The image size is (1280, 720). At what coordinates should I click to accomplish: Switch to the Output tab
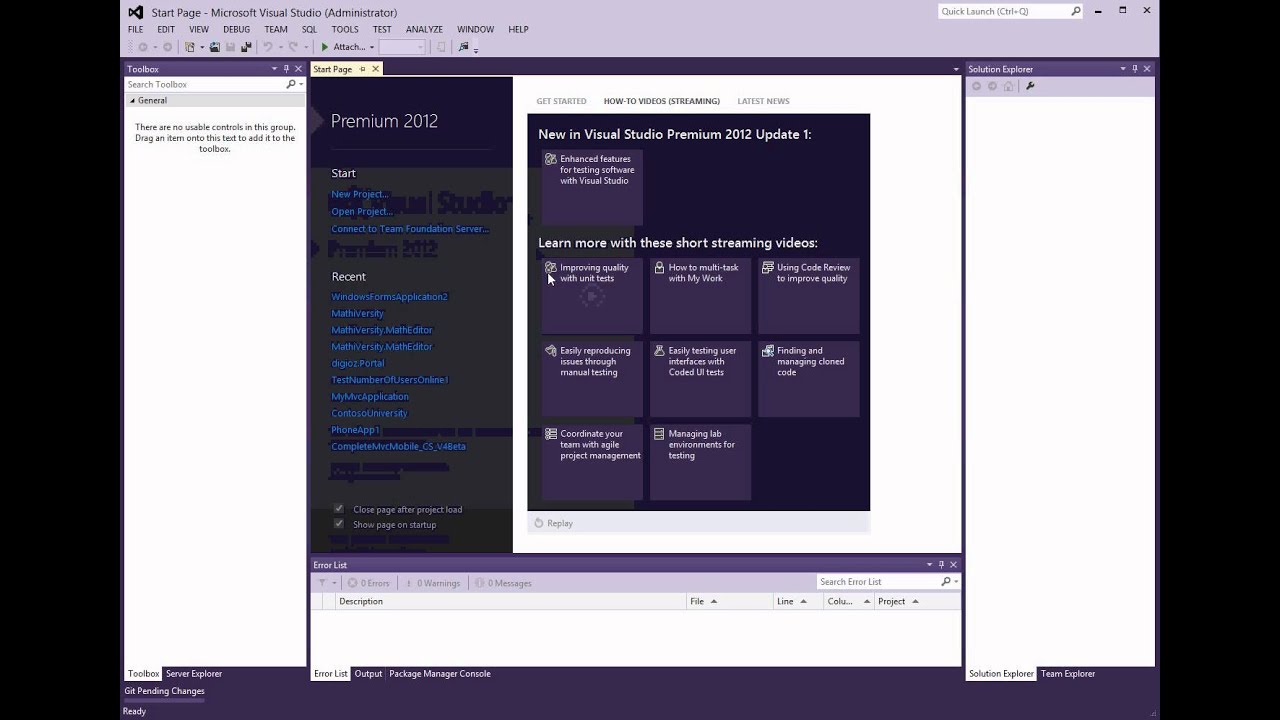tap(368, 674)
